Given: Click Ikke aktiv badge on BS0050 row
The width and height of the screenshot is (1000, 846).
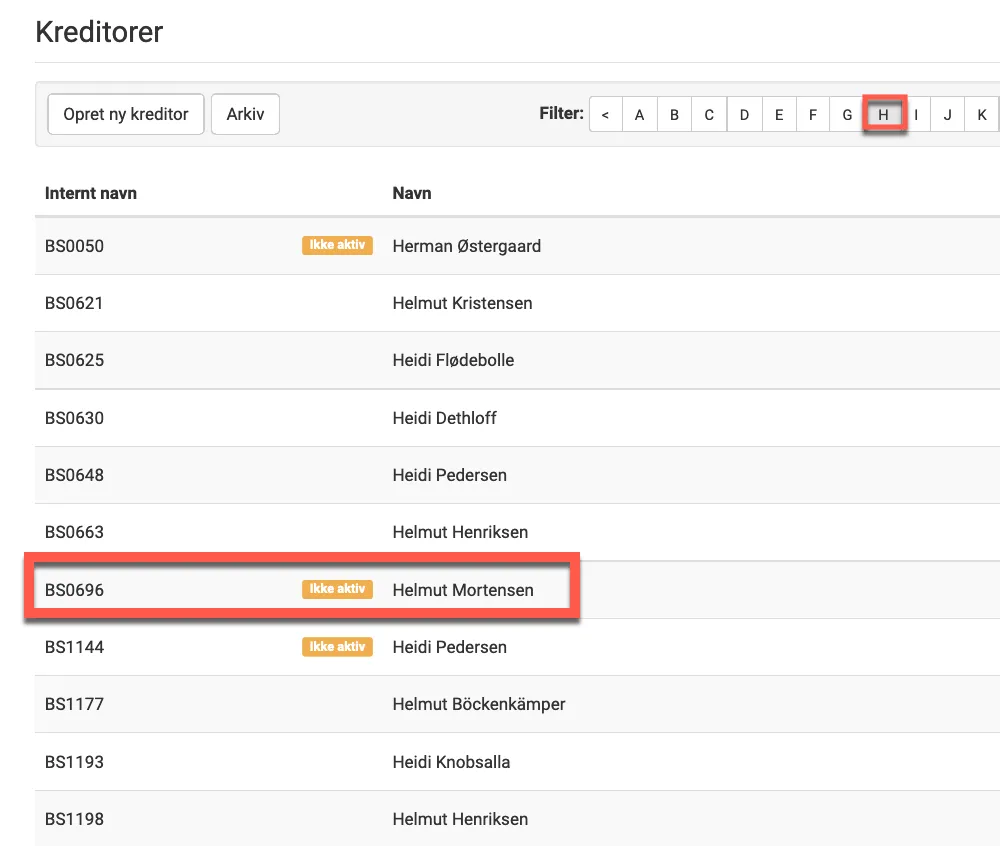Looking at the screenshot, I should click(337, 245).
